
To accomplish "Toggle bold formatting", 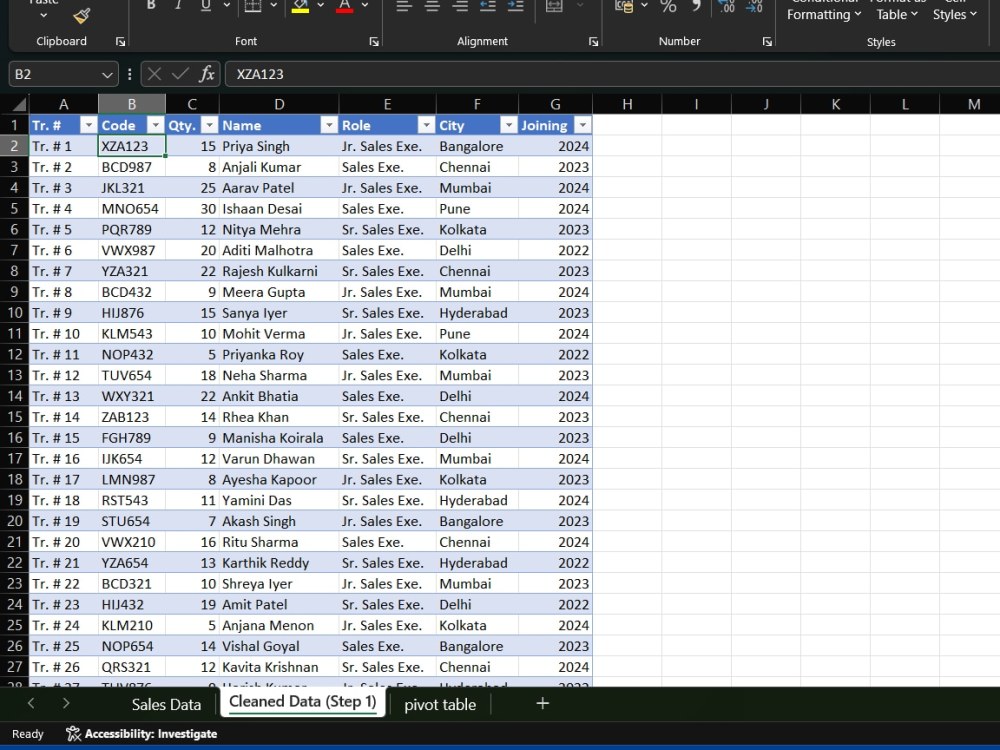I will click(x=151, y=6).
